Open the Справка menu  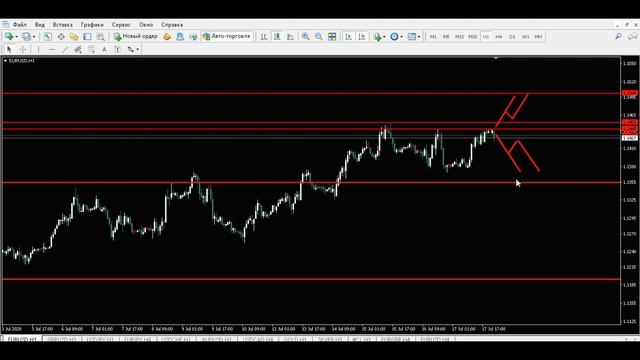tap(172, 25)
